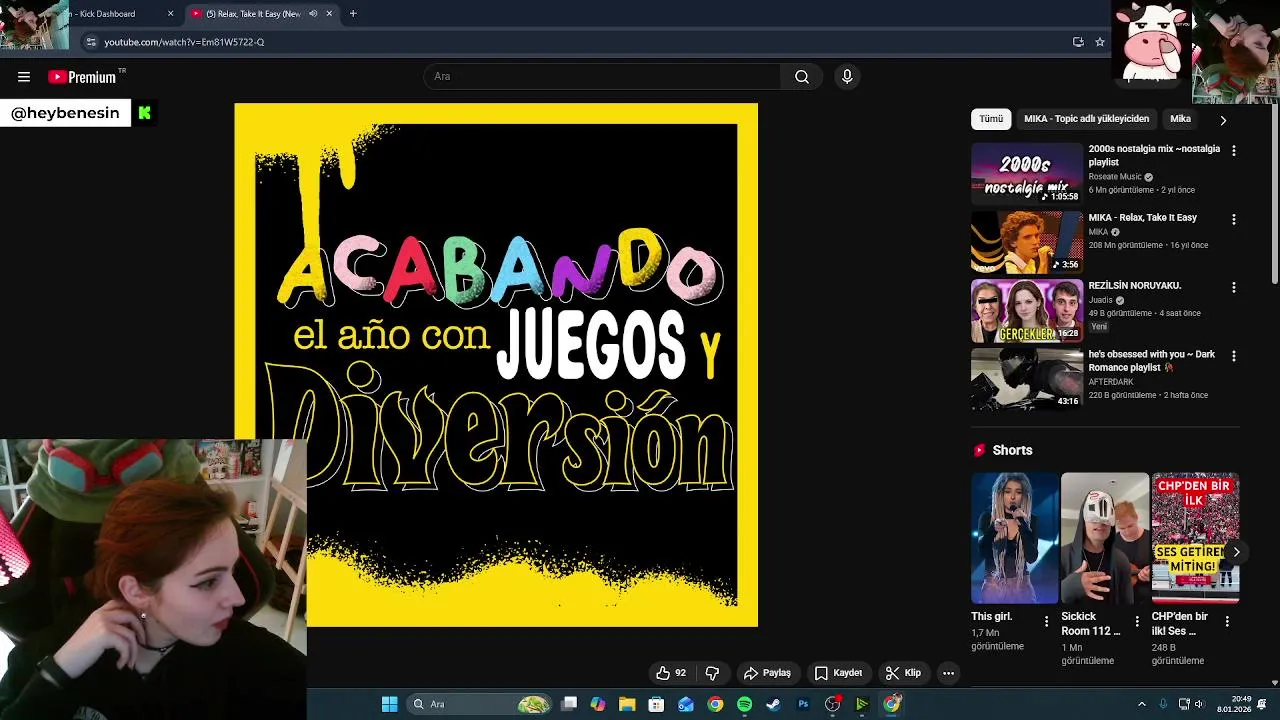1280x720 pixels.
Task: Dislike the video with thumbs down
Action: pyautogui.click(x=712, y=673)
